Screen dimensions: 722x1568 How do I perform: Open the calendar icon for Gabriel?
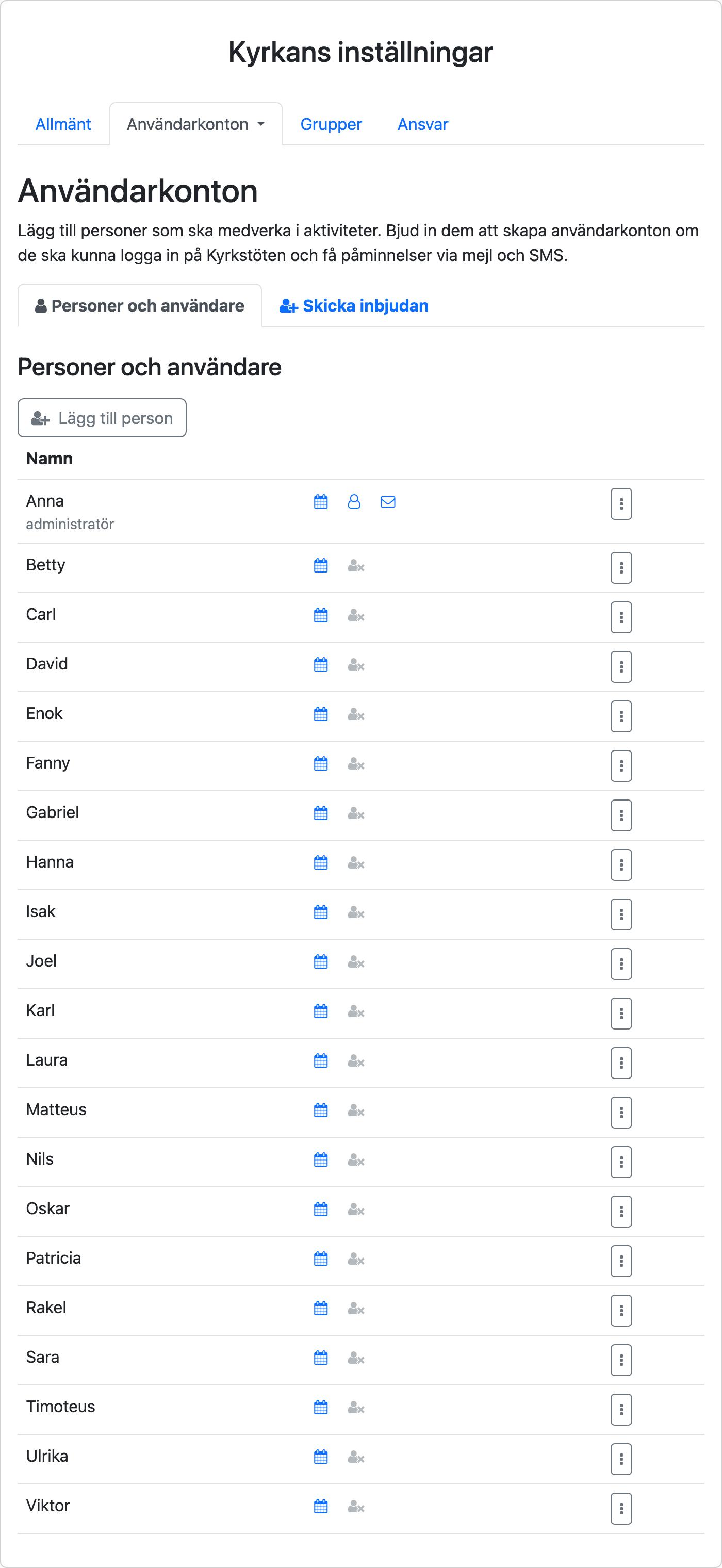[x=321, y=813]
